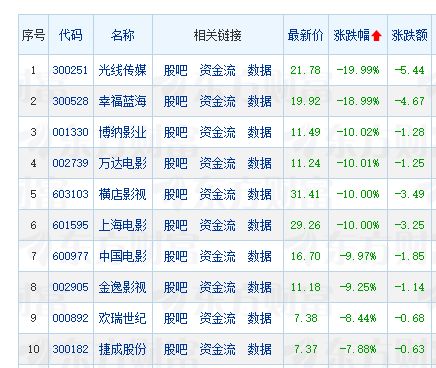Open 资金流 for 博纳影业
This screenshot has width=436, height=368.
tap(217, 132)
